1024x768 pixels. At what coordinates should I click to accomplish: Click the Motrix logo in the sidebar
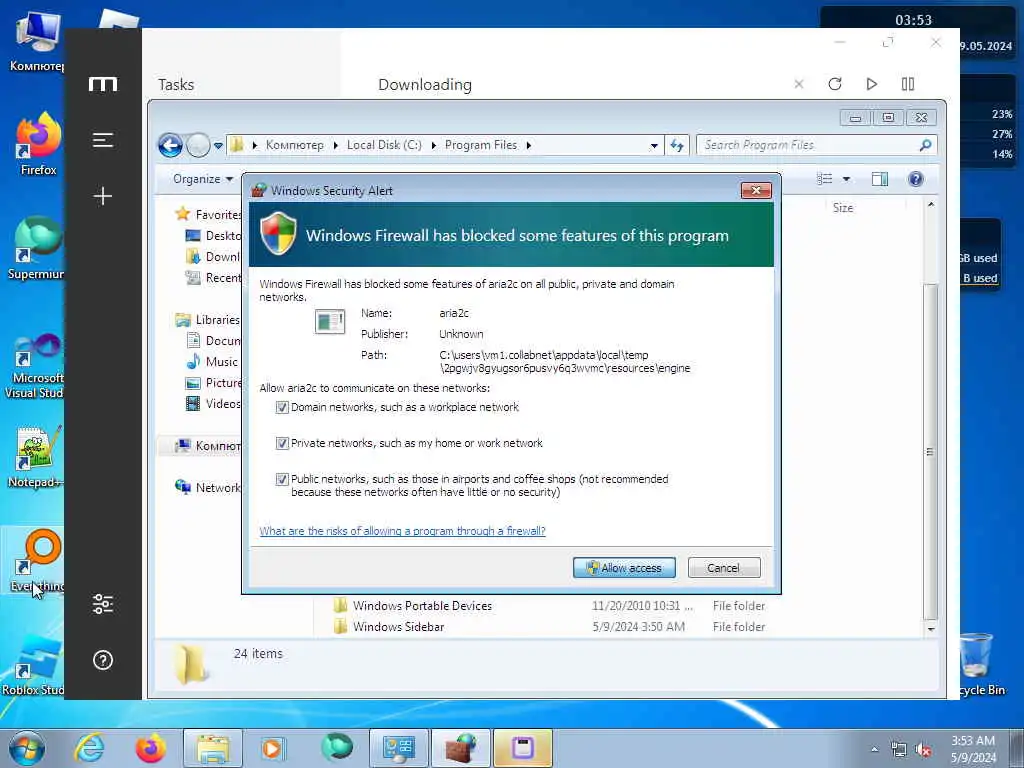103,84
